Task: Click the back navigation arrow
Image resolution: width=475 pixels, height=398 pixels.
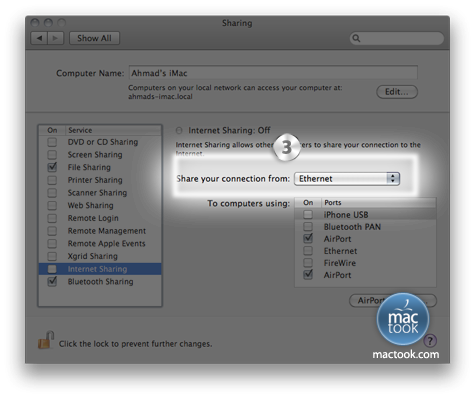Action: (x=39, y=38)
